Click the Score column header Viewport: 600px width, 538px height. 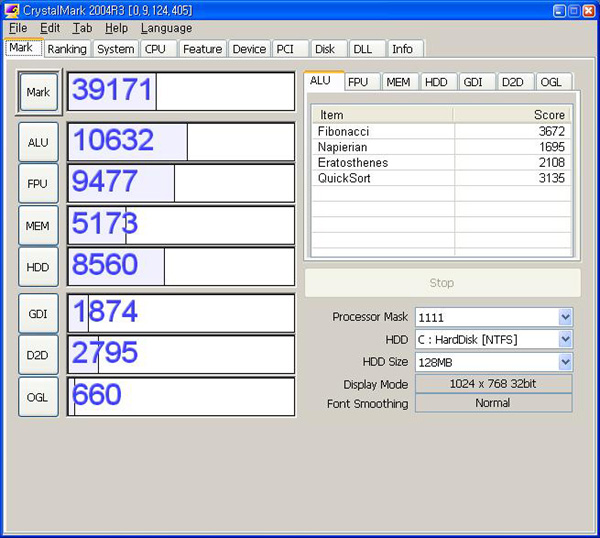point(512,115)
